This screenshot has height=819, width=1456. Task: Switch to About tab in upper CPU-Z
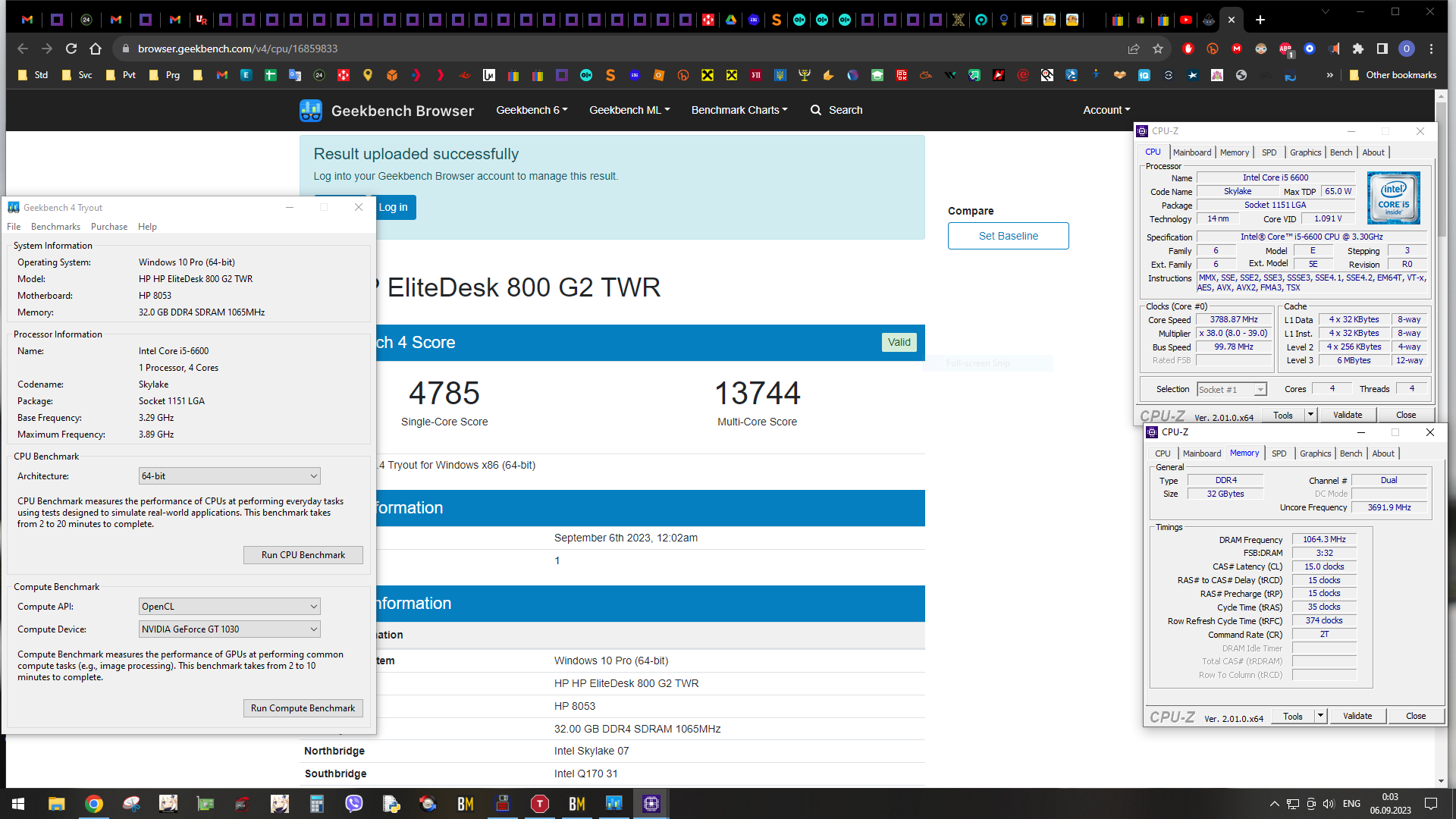tap(1373, 152)
